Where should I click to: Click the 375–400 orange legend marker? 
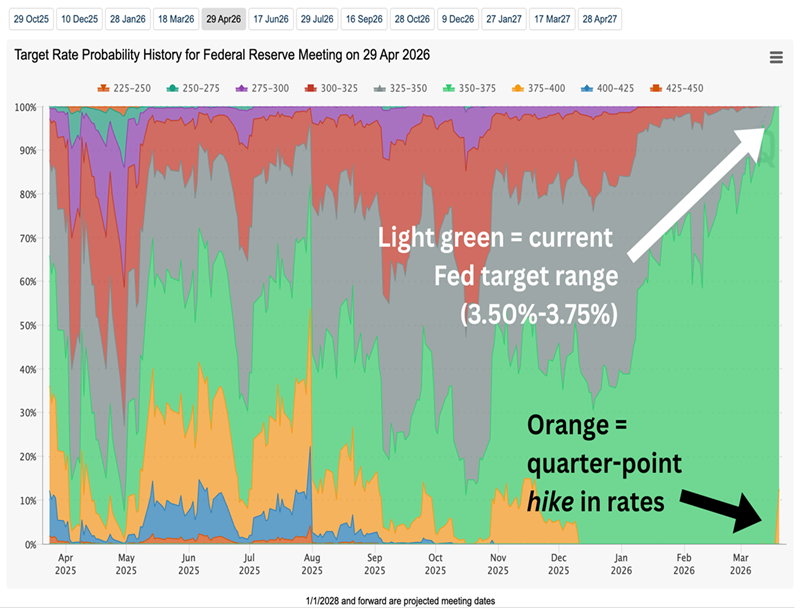(x=537, y=88)
